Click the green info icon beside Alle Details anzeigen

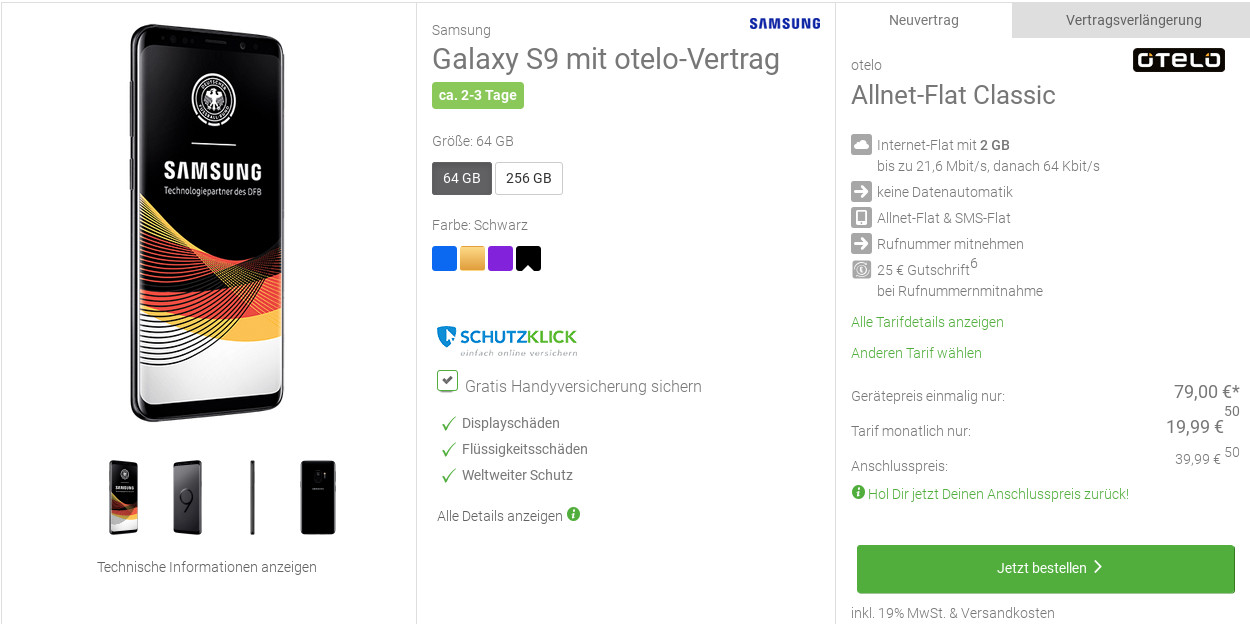point(572,514)
